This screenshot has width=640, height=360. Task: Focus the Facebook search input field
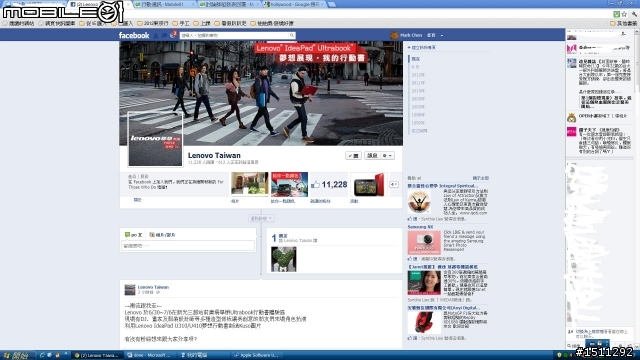pos(235,36)
